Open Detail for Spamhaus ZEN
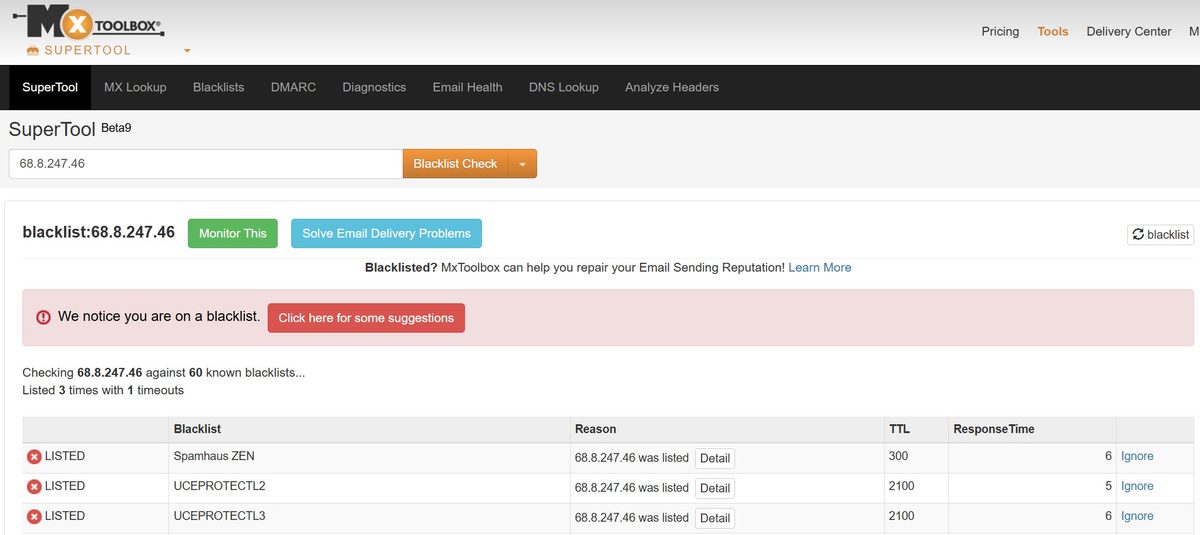The width and height of the screenshot is (1200, 535). (x=715, y=458)
